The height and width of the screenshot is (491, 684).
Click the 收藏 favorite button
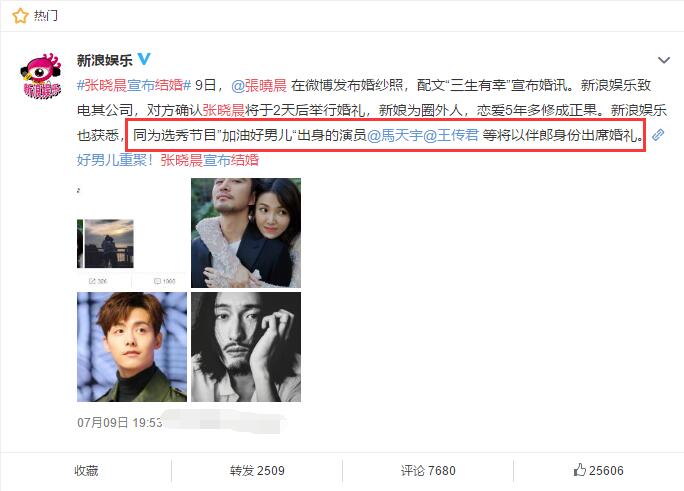pyautogui.click(x=86, y=471)
